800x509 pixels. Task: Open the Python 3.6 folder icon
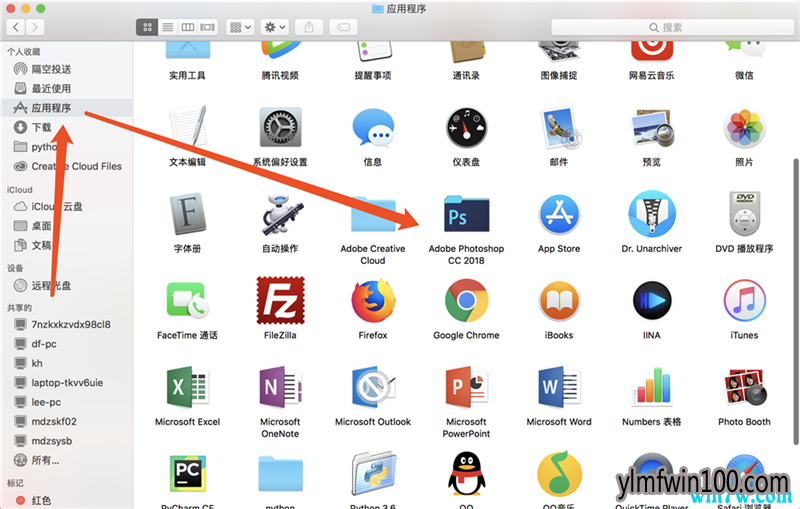(x=373, y=473)
